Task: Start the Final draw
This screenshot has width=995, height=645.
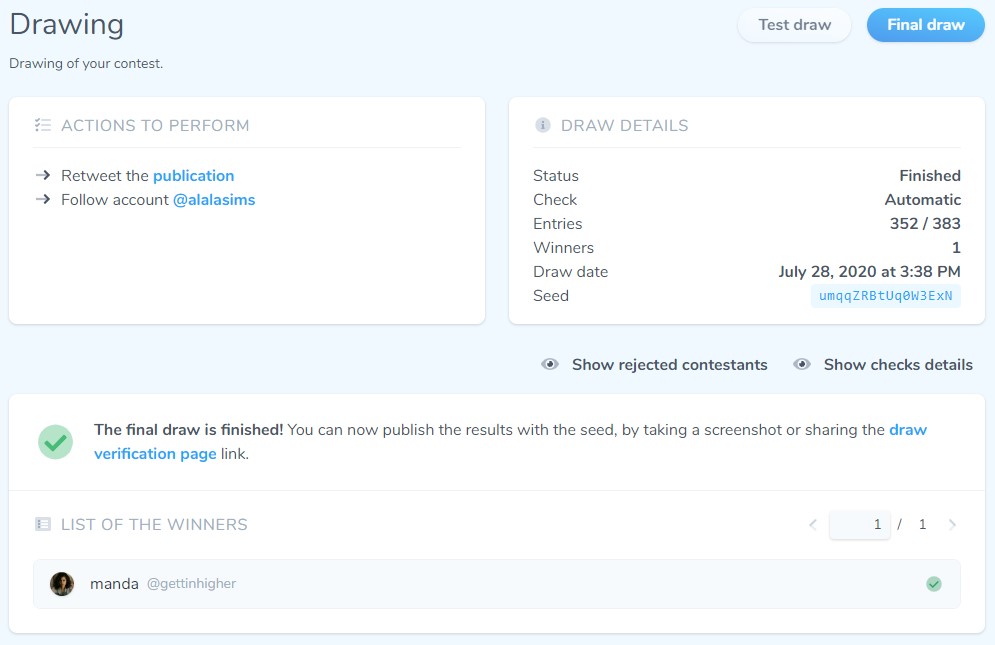Action: click(925, 25)
